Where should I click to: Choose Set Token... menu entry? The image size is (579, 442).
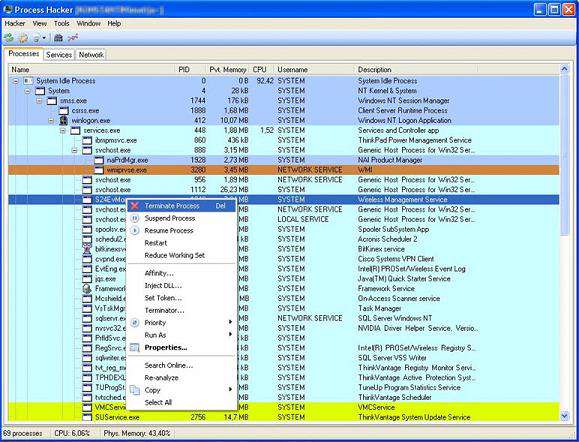tap(163, 298)
